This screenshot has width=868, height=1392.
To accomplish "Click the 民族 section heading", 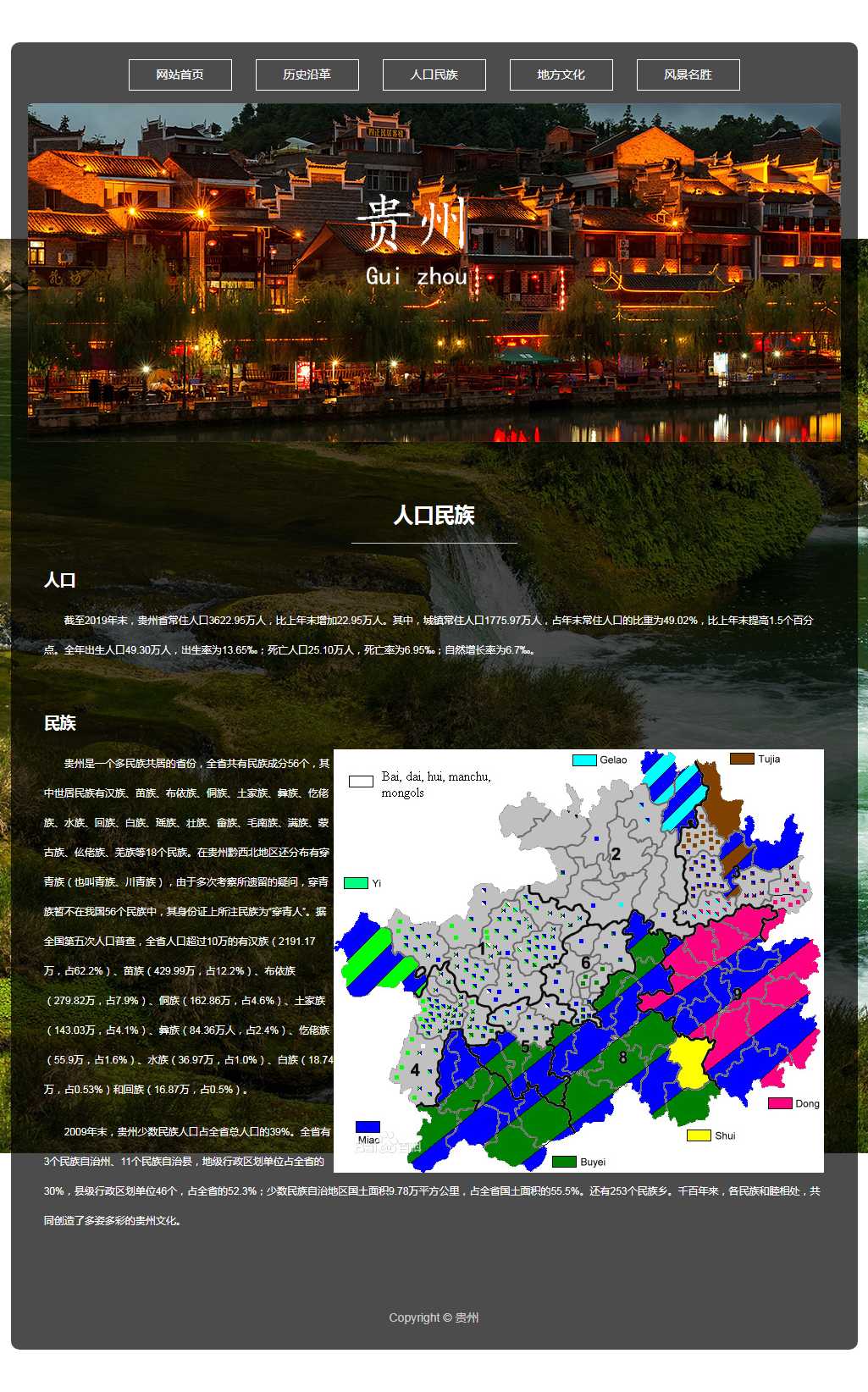I will click(60, 723).
